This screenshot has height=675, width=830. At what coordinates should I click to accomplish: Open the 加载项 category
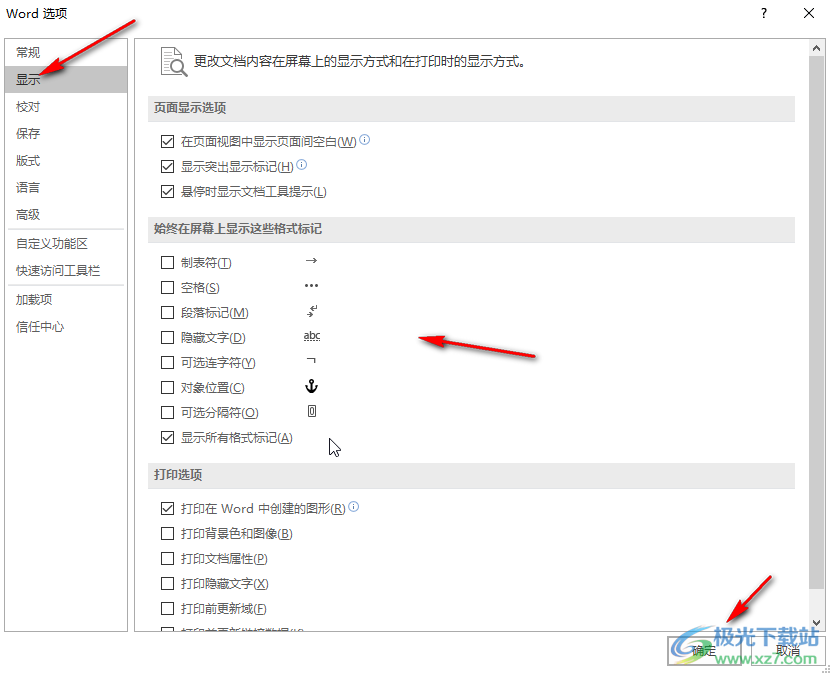coord(66,300)
